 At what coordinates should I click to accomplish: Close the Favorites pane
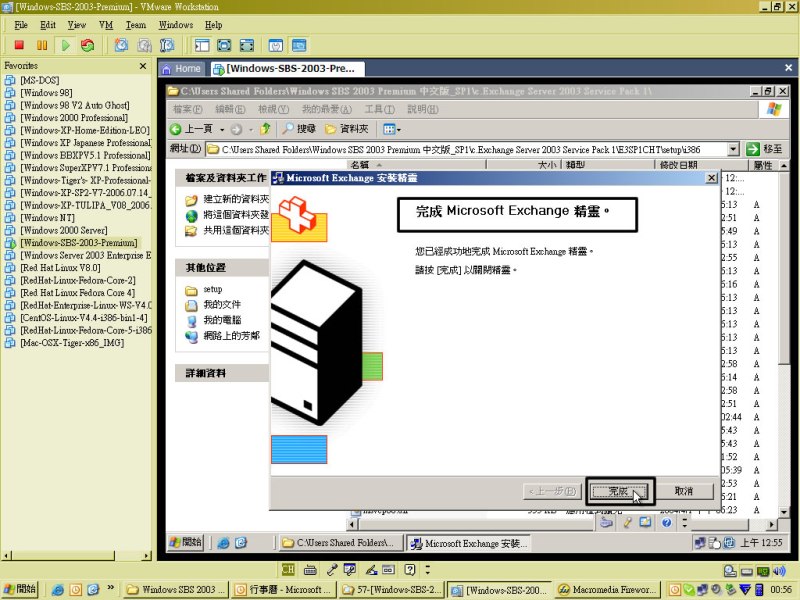[x=143, y=66]
